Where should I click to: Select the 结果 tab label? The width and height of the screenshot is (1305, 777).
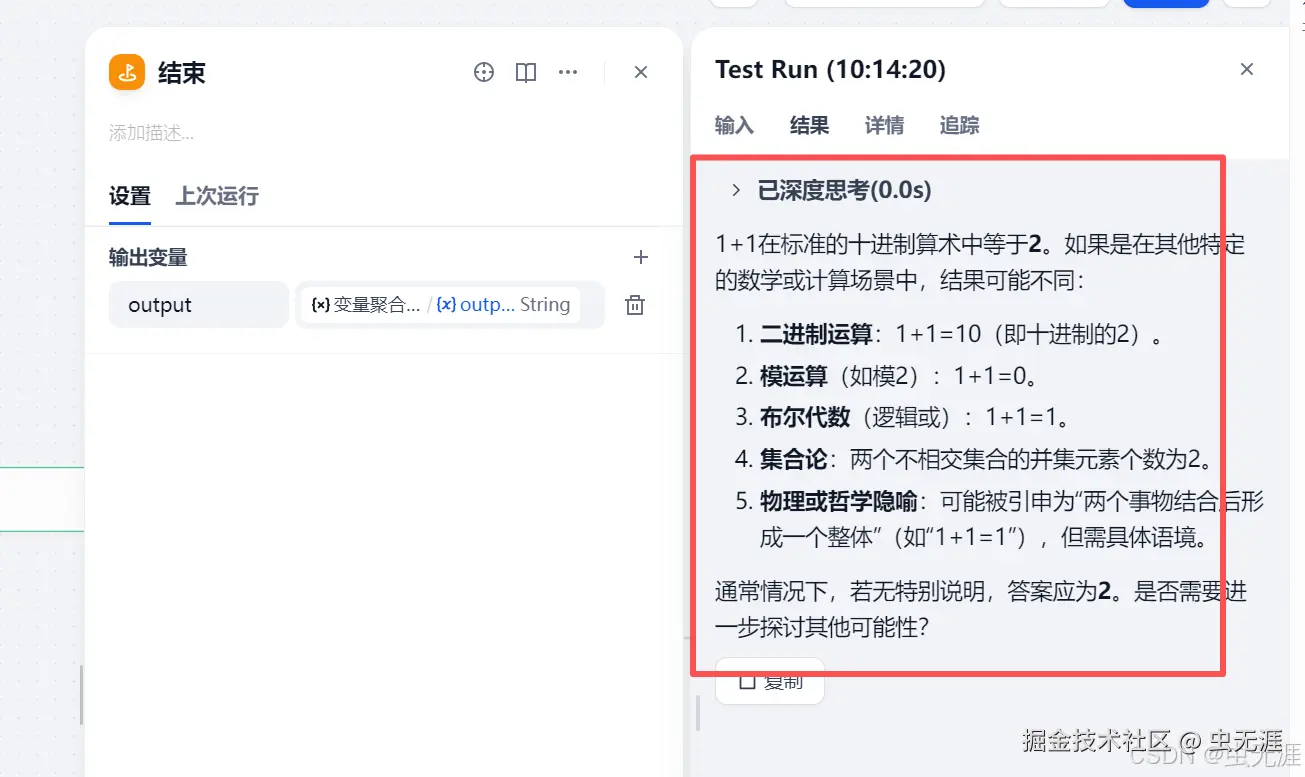point(808,125)
